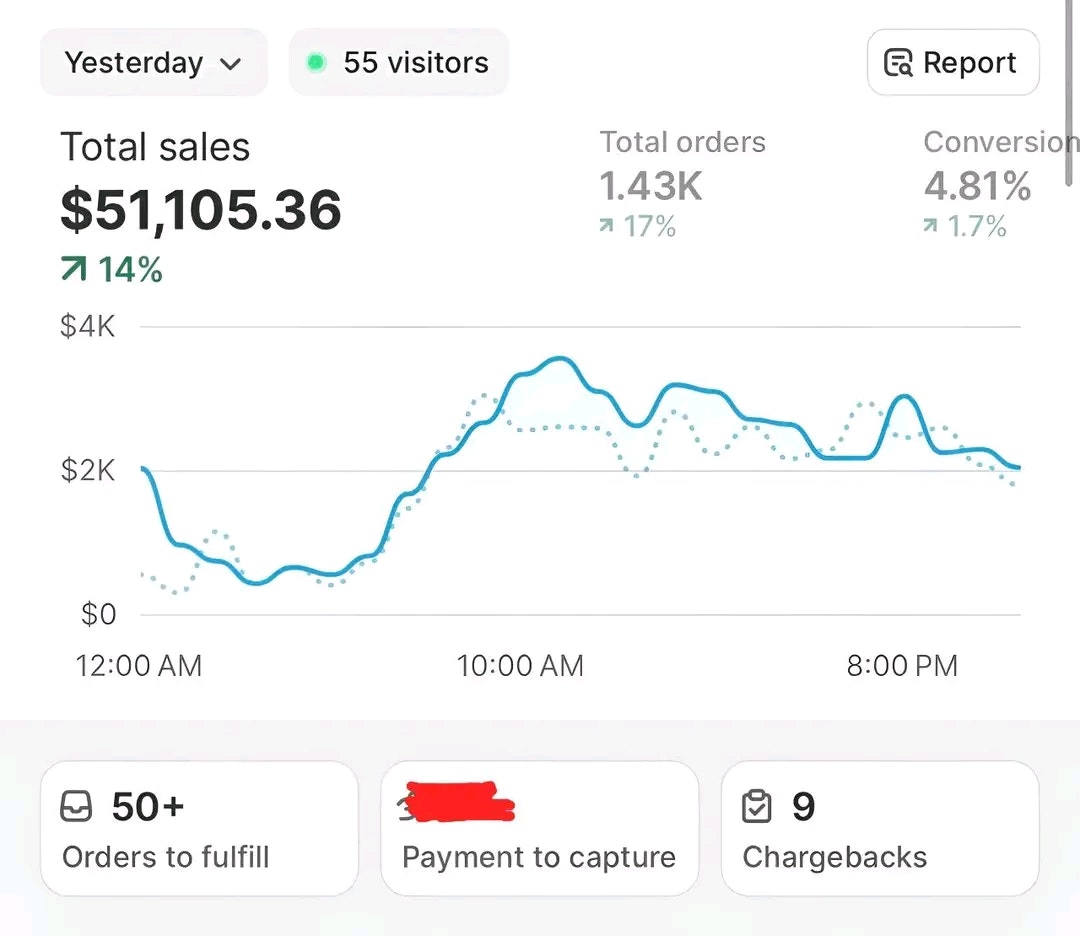Click the inbox icon on Orders to fulfill

pyautogui.click(x=78, y=806)
